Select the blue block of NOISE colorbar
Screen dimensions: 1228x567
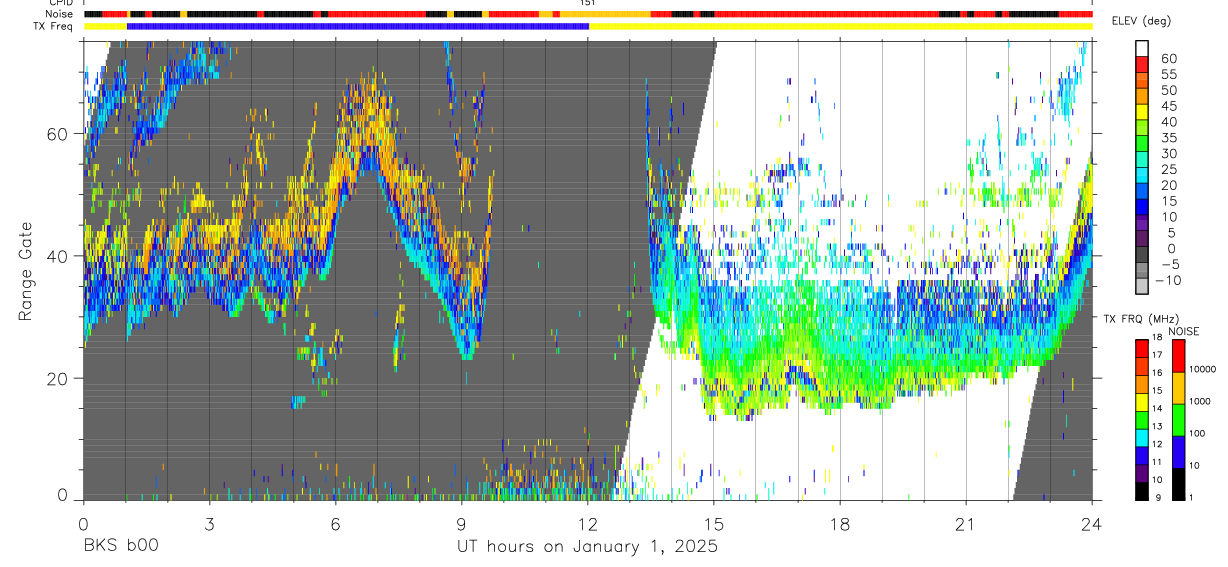[1178, 452]
